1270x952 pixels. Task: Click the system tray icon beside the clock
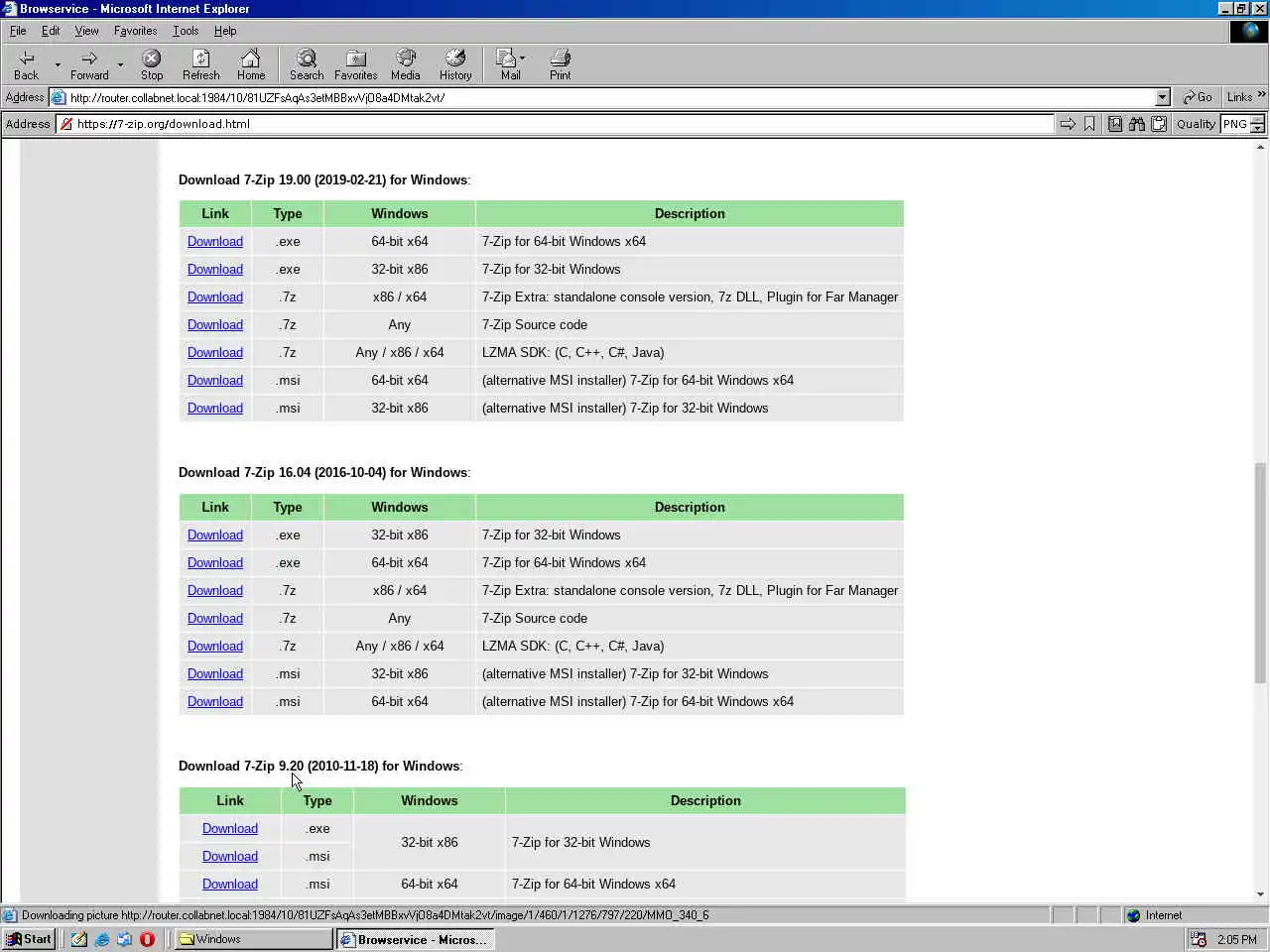click(1199, 939)
